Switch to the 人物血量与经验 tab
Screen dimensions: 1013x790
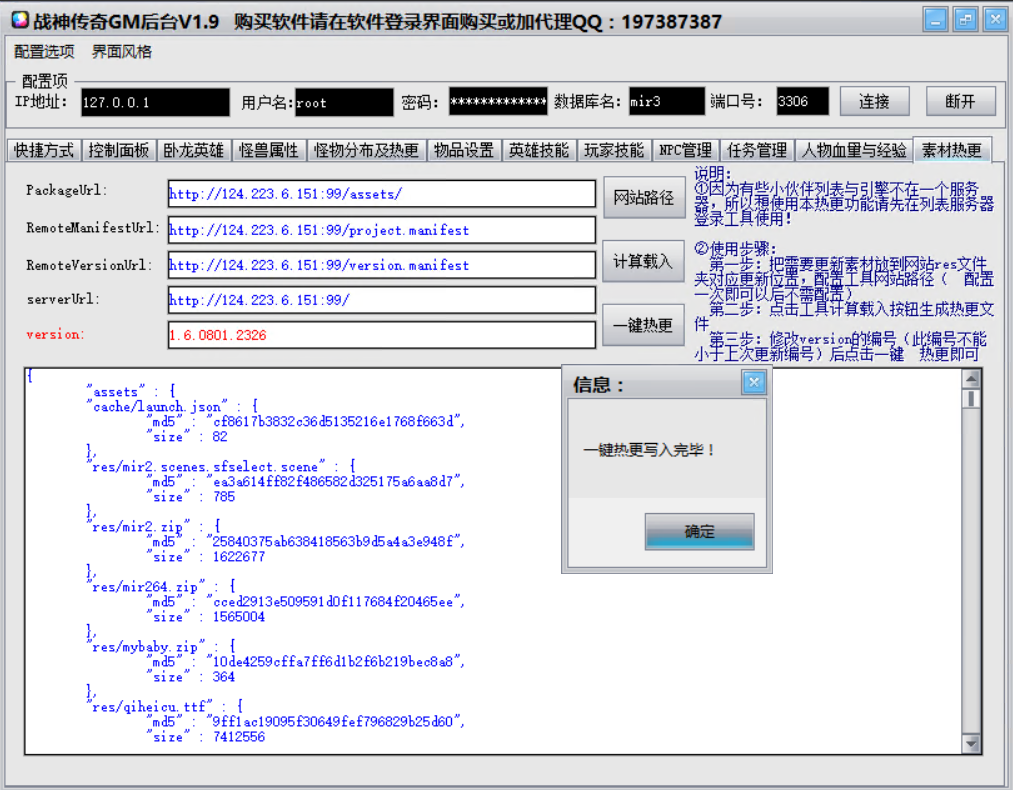[853, 151]
